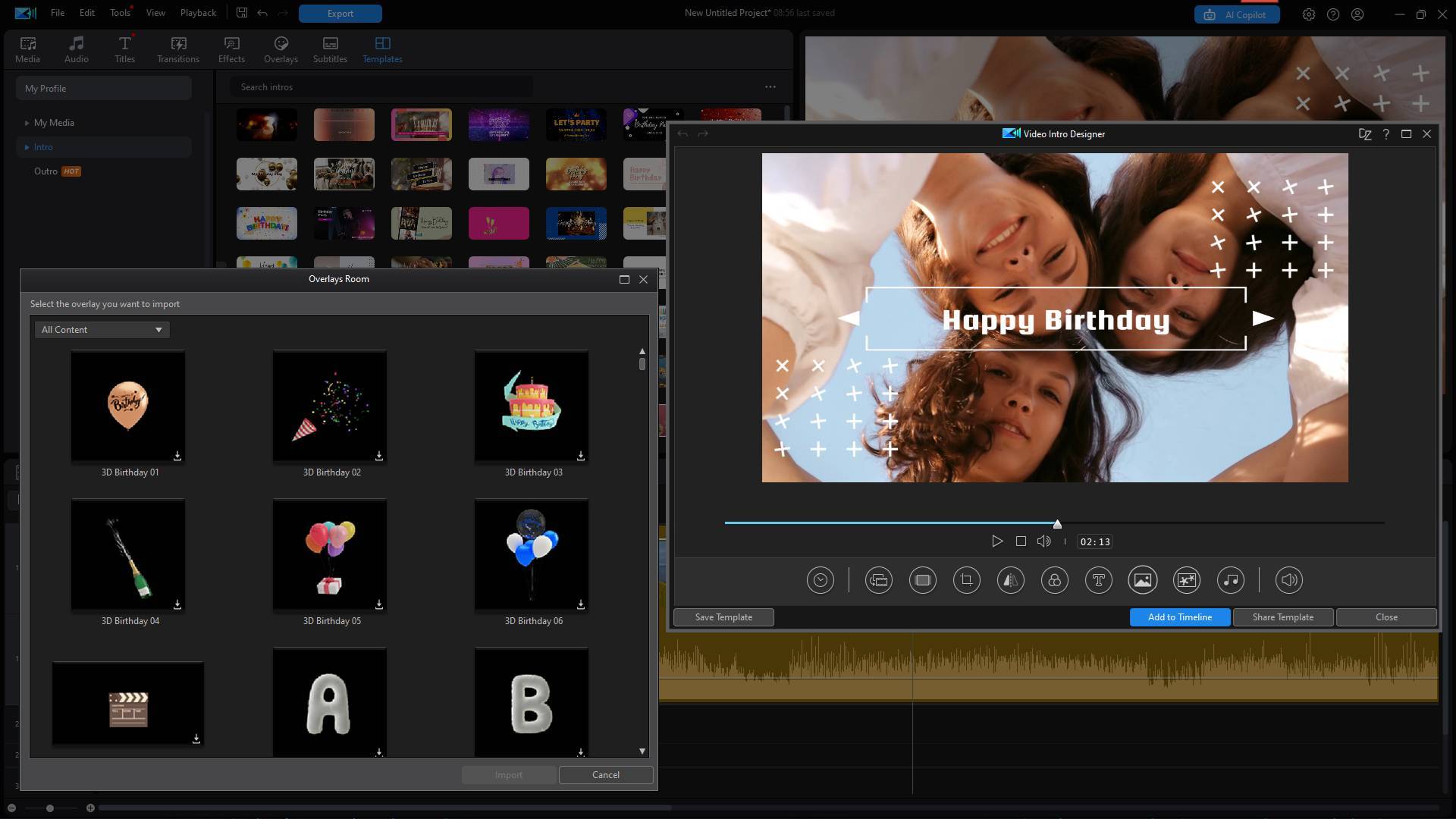The height and width of the screenshot is (819, 1456).
Task: Mute the preview volume speaker
Action: [1044, 541]
